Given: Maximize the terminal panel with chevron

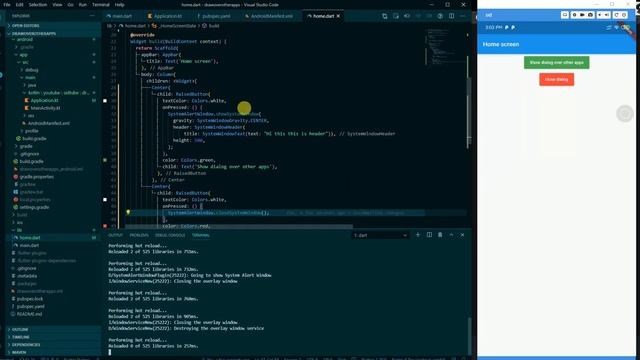Looking at the screenshot, I should [451, 235].
